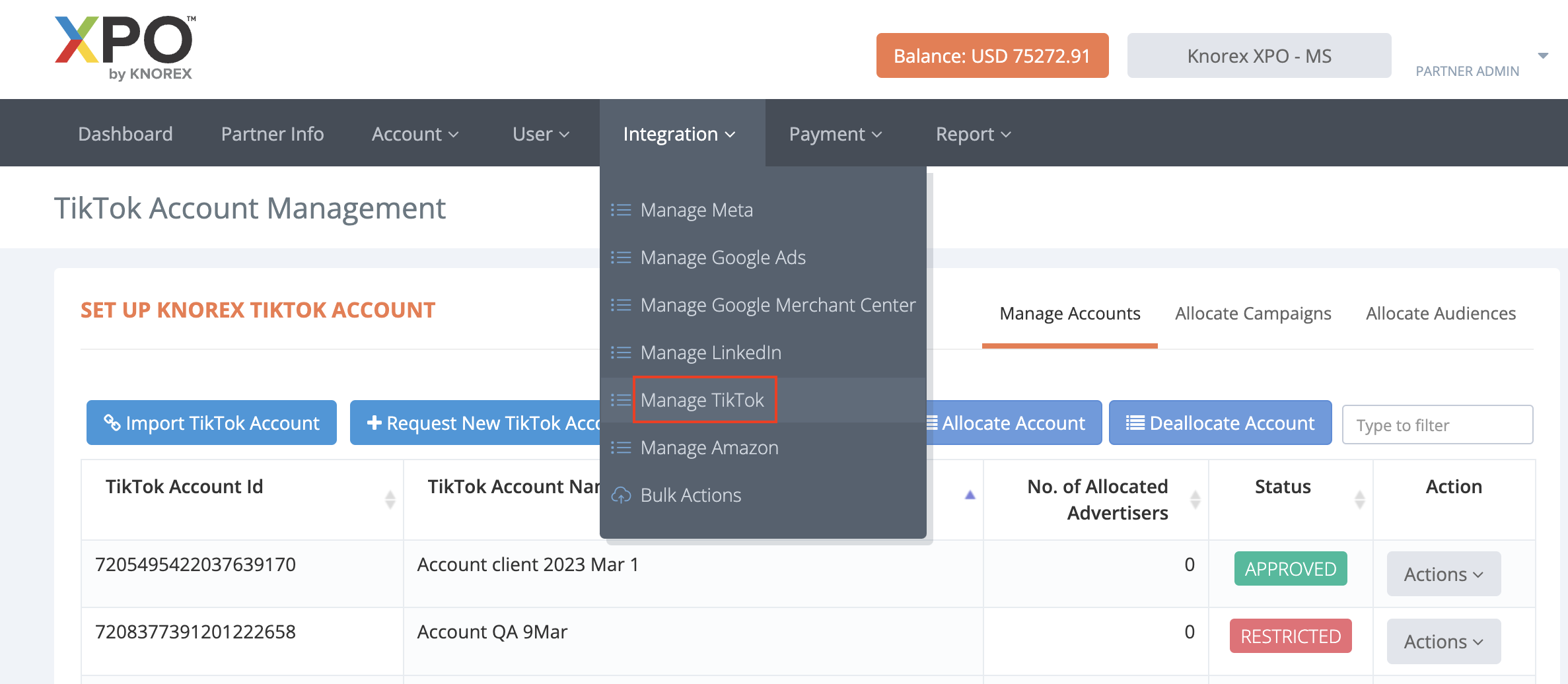
Task: Click list icon beside Manage Amazon
Action: 621,448
